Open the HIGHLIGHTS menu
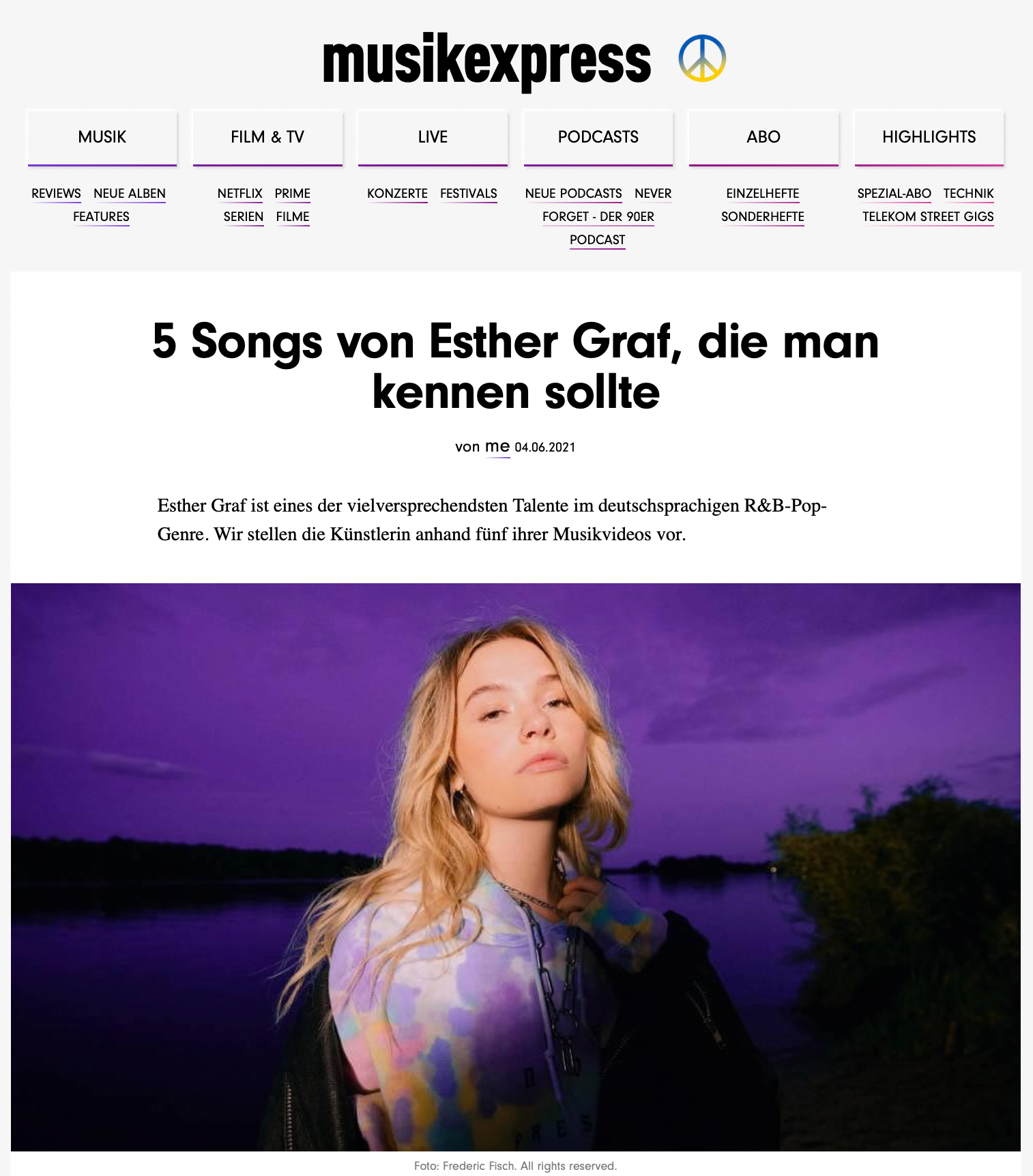The width and height of the screenshot is (1033, 1176). coord(929,137)
